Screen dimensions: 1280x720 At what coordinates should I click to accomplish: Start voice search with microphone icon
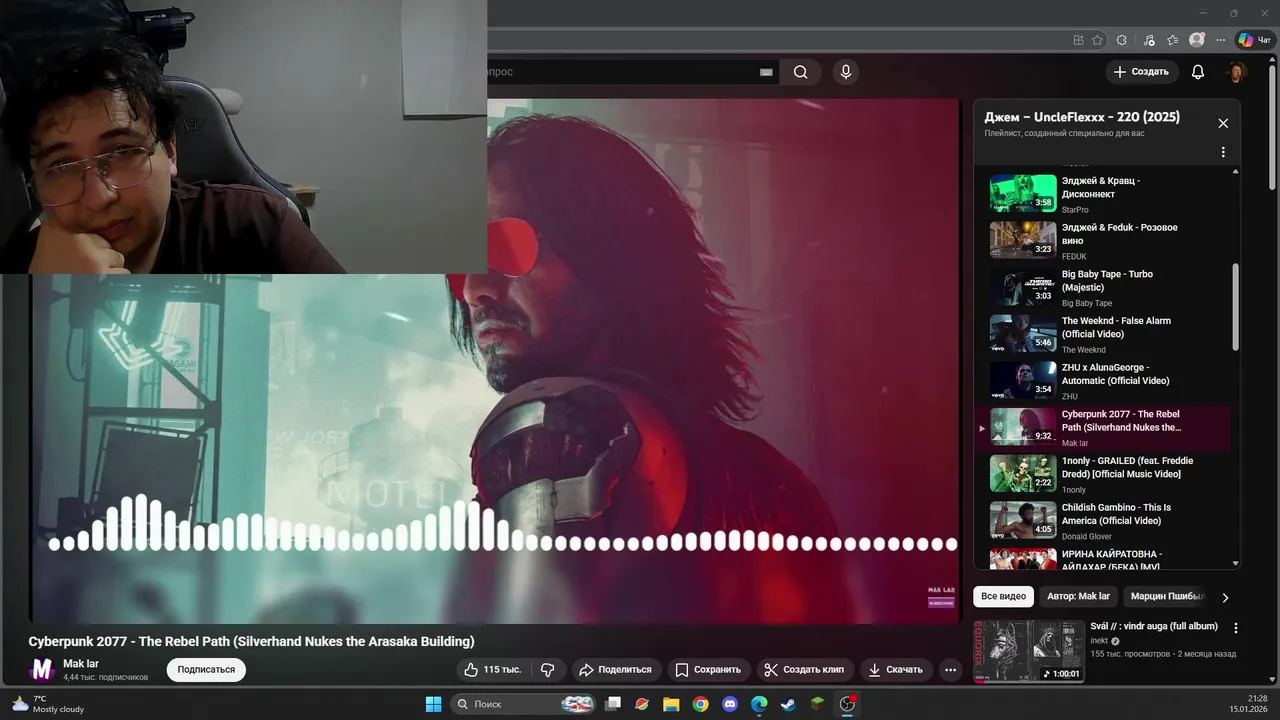click(x=846, y=72)
